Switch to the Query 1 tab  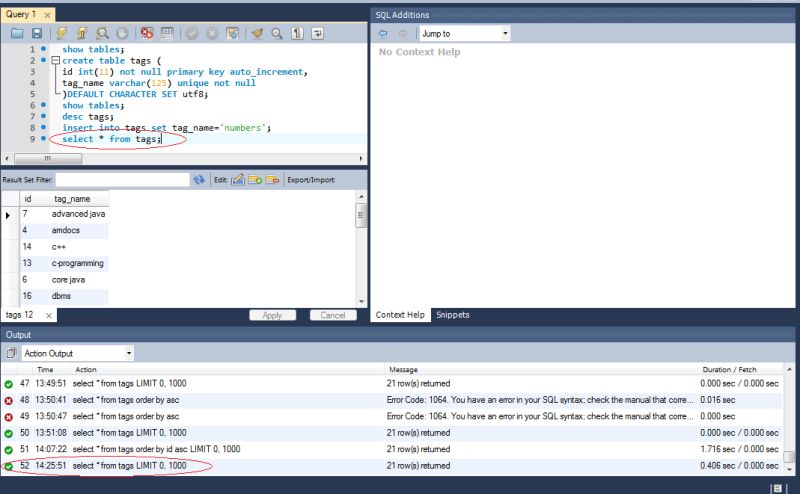point(21,14)
